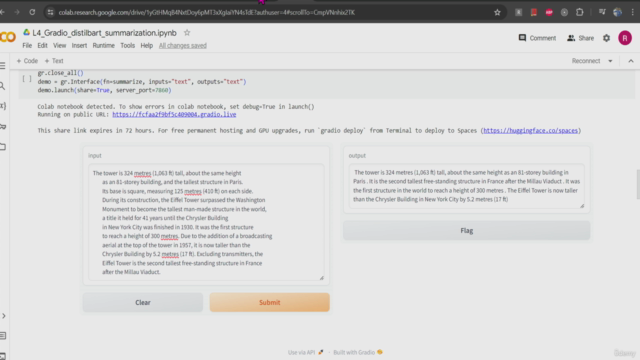Click the browser address bar URL

(207, 12)
